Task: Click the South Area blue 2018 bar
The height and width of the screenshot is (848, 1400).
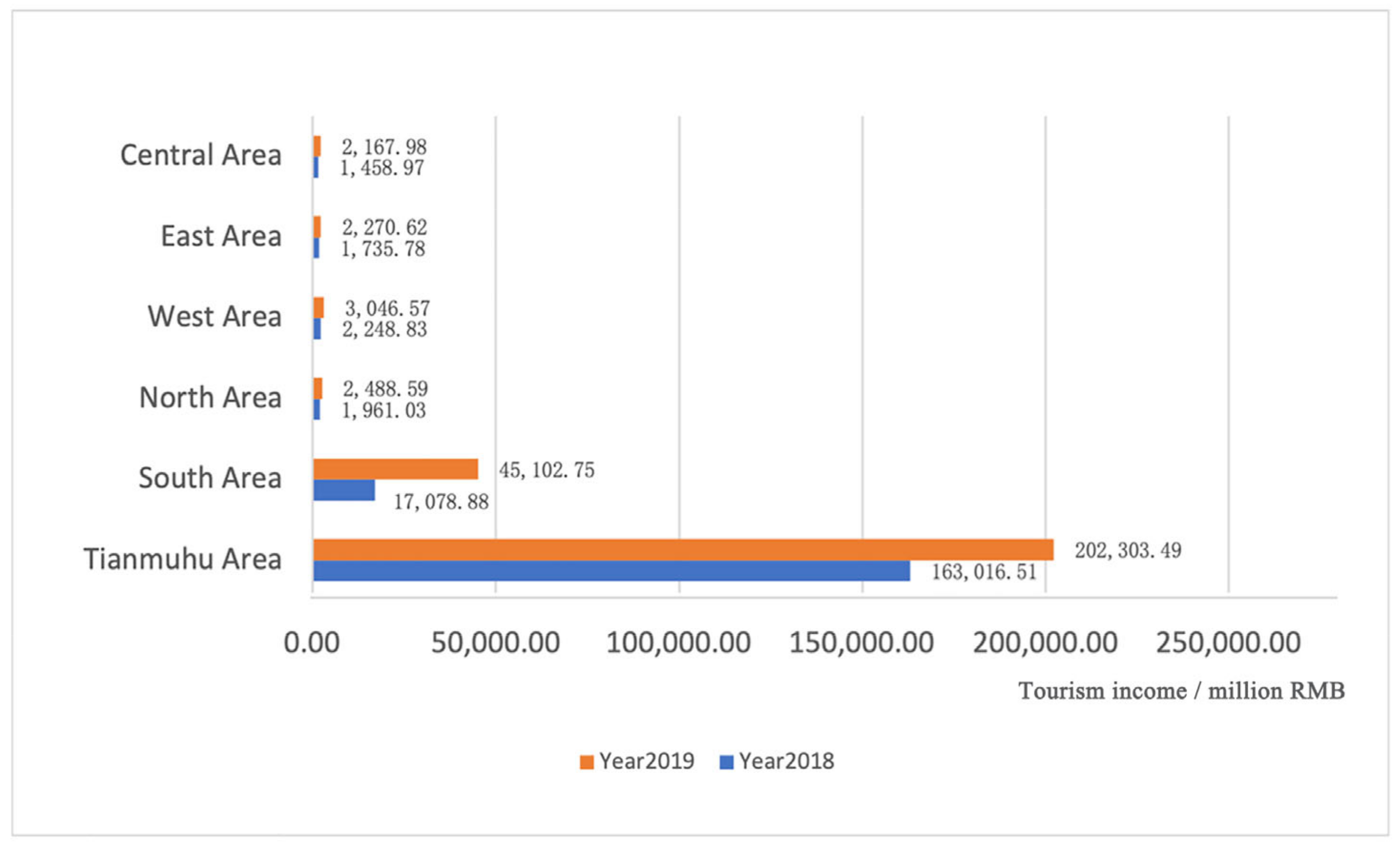Action: point(344,490)
